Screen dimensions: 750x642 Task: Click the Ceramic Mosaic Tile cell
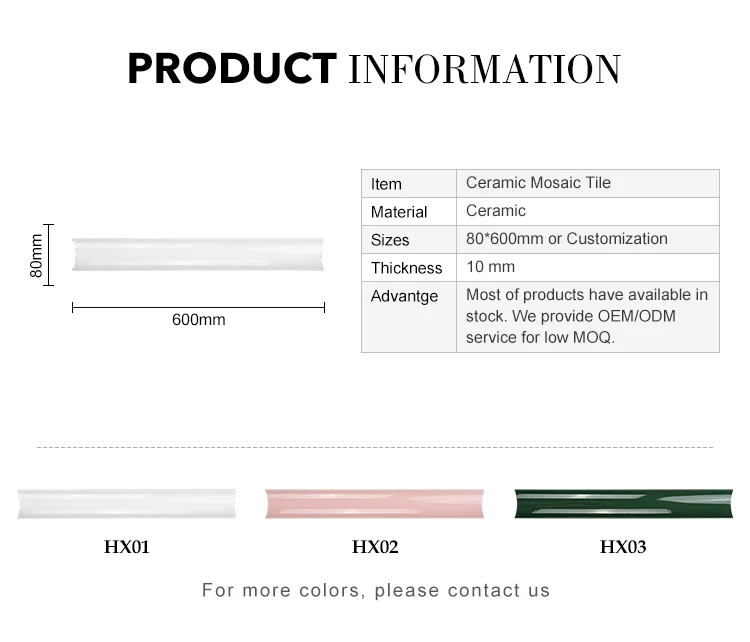point(538,183)
